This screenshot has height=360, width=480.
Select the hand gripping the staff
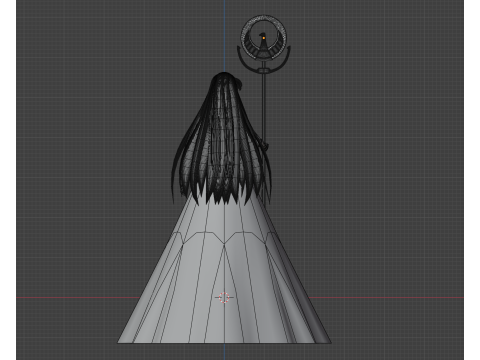tap(265, 145)
